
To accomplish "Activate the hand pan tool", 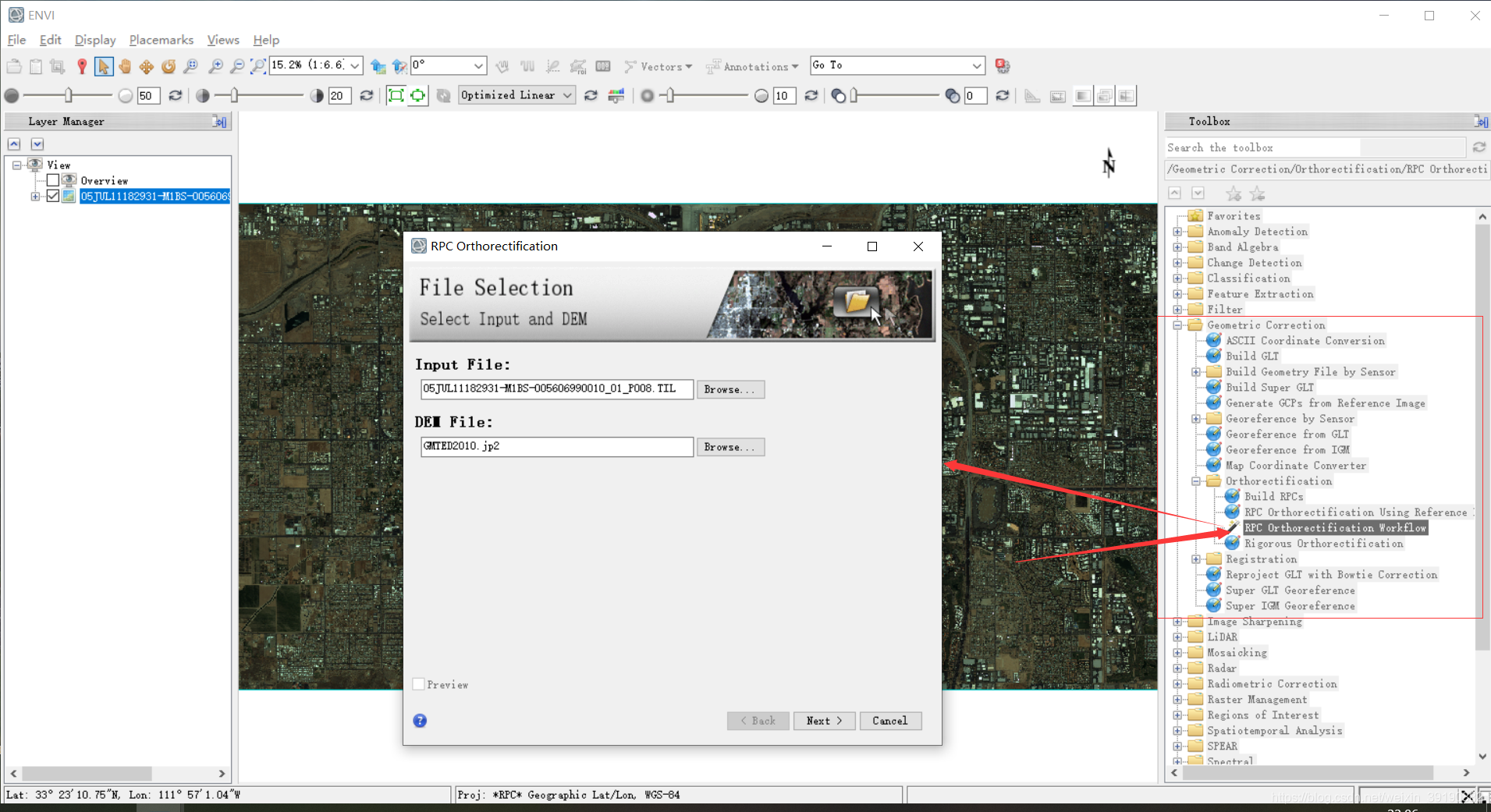I will [125, 66].
